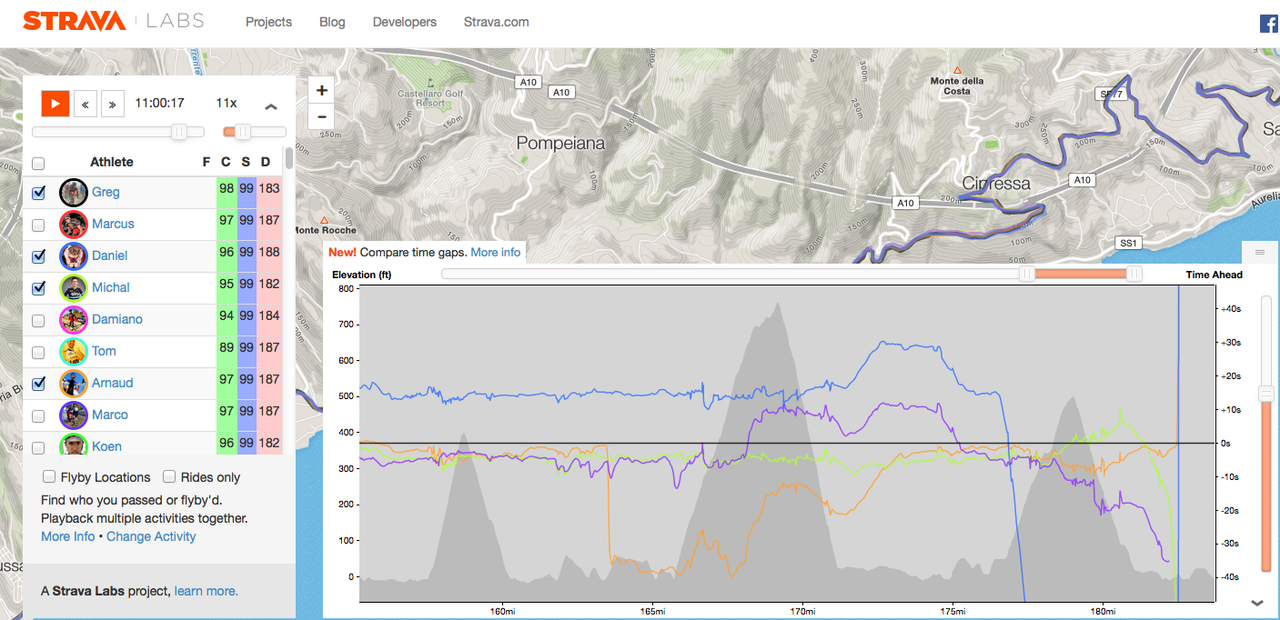
Task: Sort by the D column header
Action: coord(266,162)
